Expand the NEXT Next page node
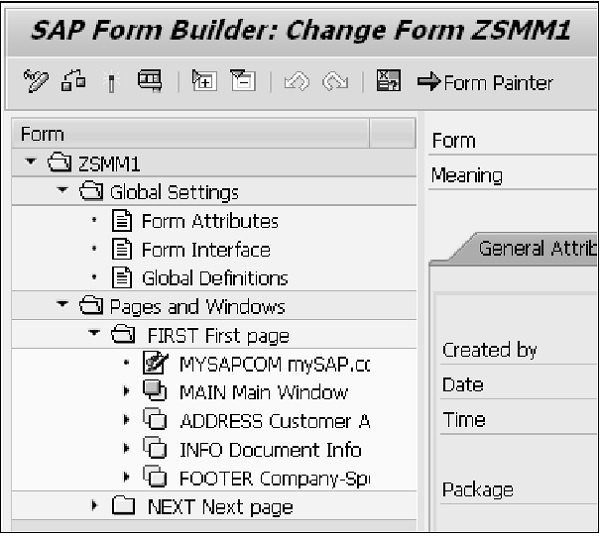 click(94, 507)
